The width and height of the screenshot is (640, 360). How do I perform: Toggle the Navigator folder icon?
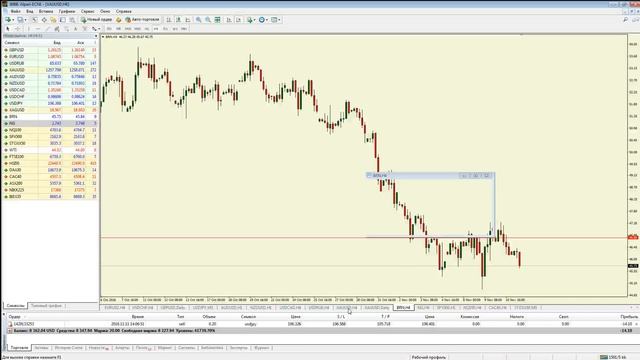[53, 20]
